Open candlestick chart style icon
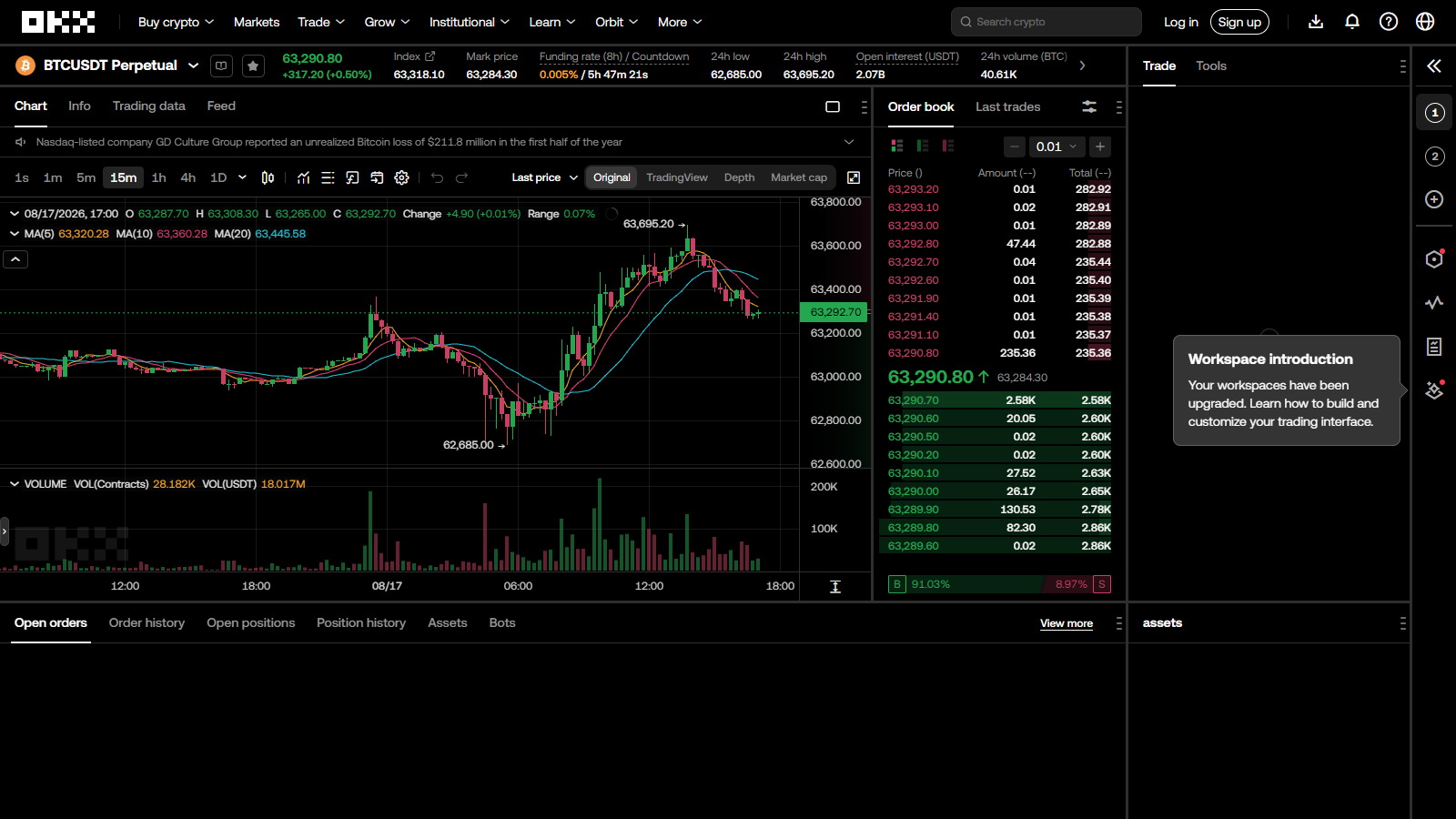This screenshot has width=1456, height=819. tap(268, 177)
